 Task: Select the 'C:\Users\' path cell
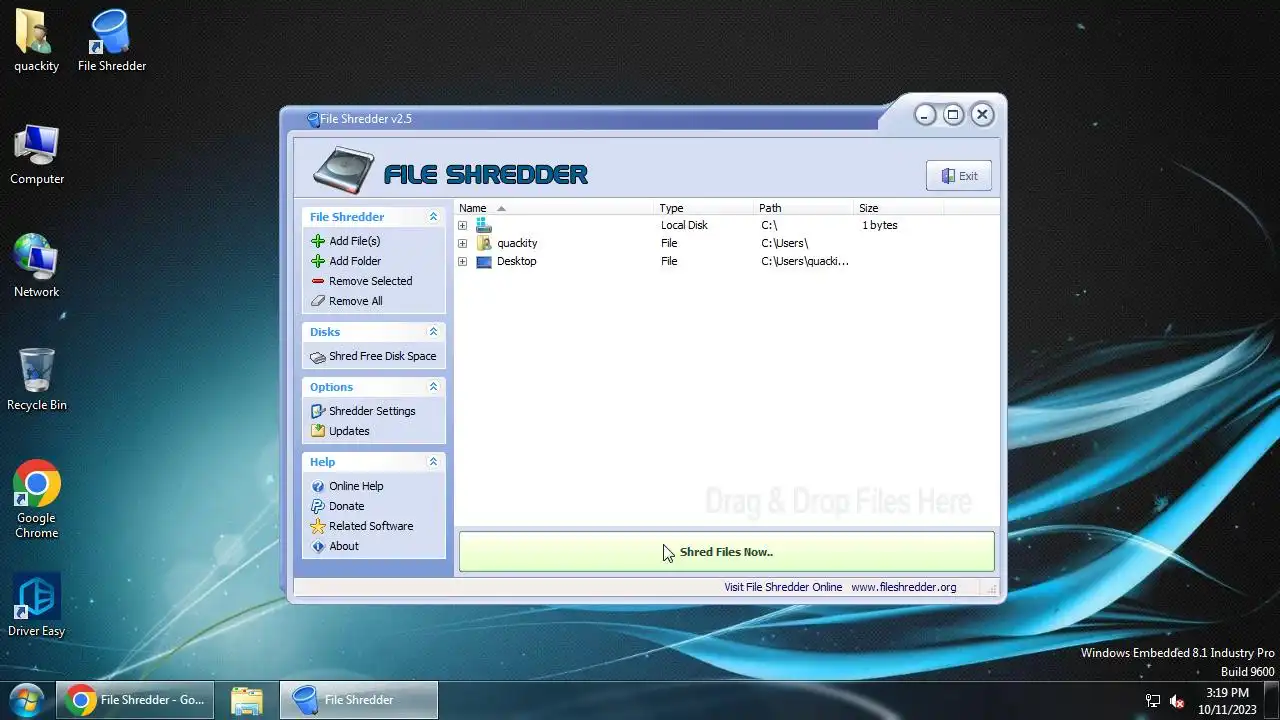pyautogui.click(x=785, y=243)
